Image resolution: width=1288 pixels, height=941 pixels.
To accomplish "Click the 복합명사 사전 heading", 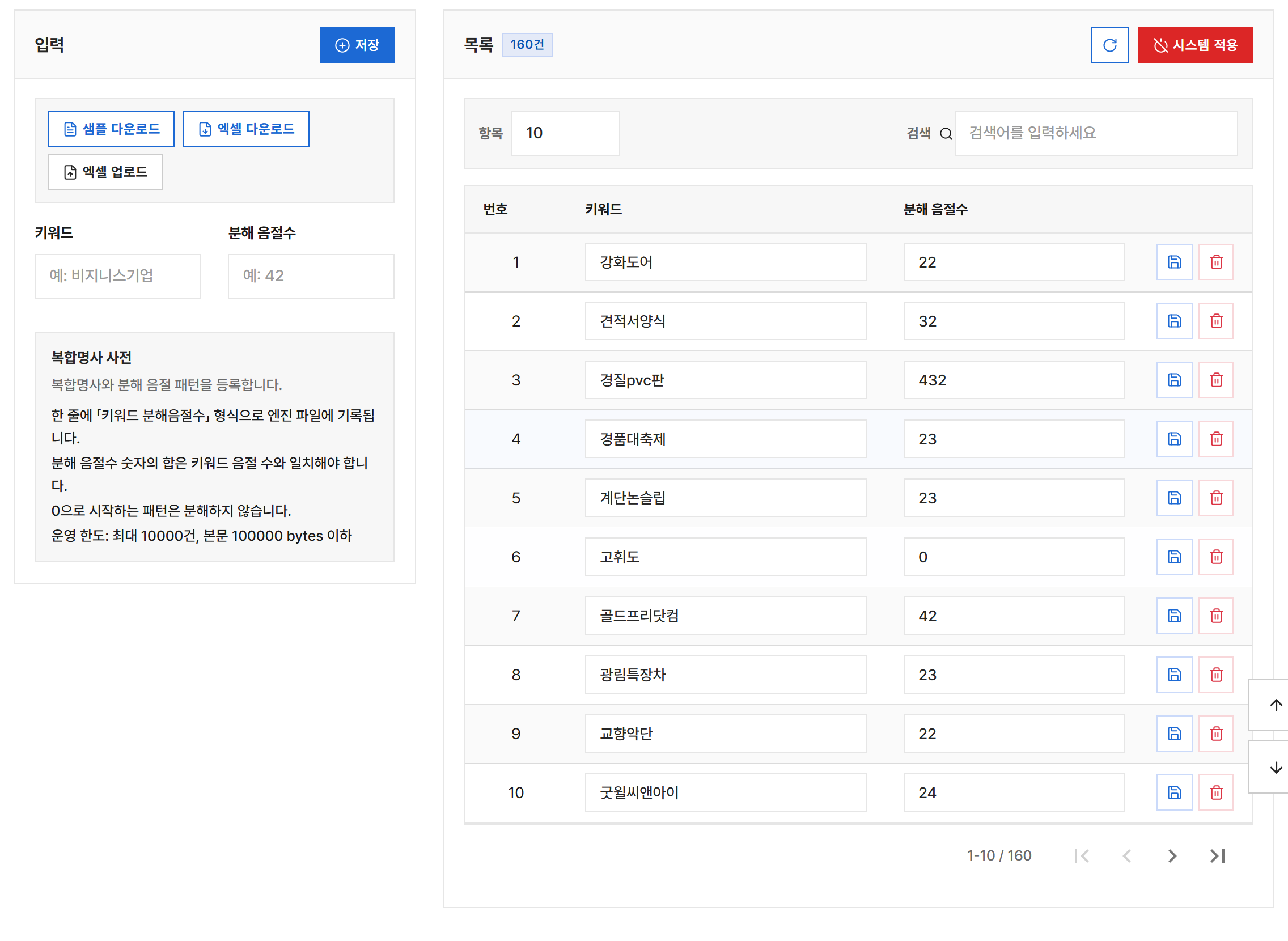I will coord(91,358).
